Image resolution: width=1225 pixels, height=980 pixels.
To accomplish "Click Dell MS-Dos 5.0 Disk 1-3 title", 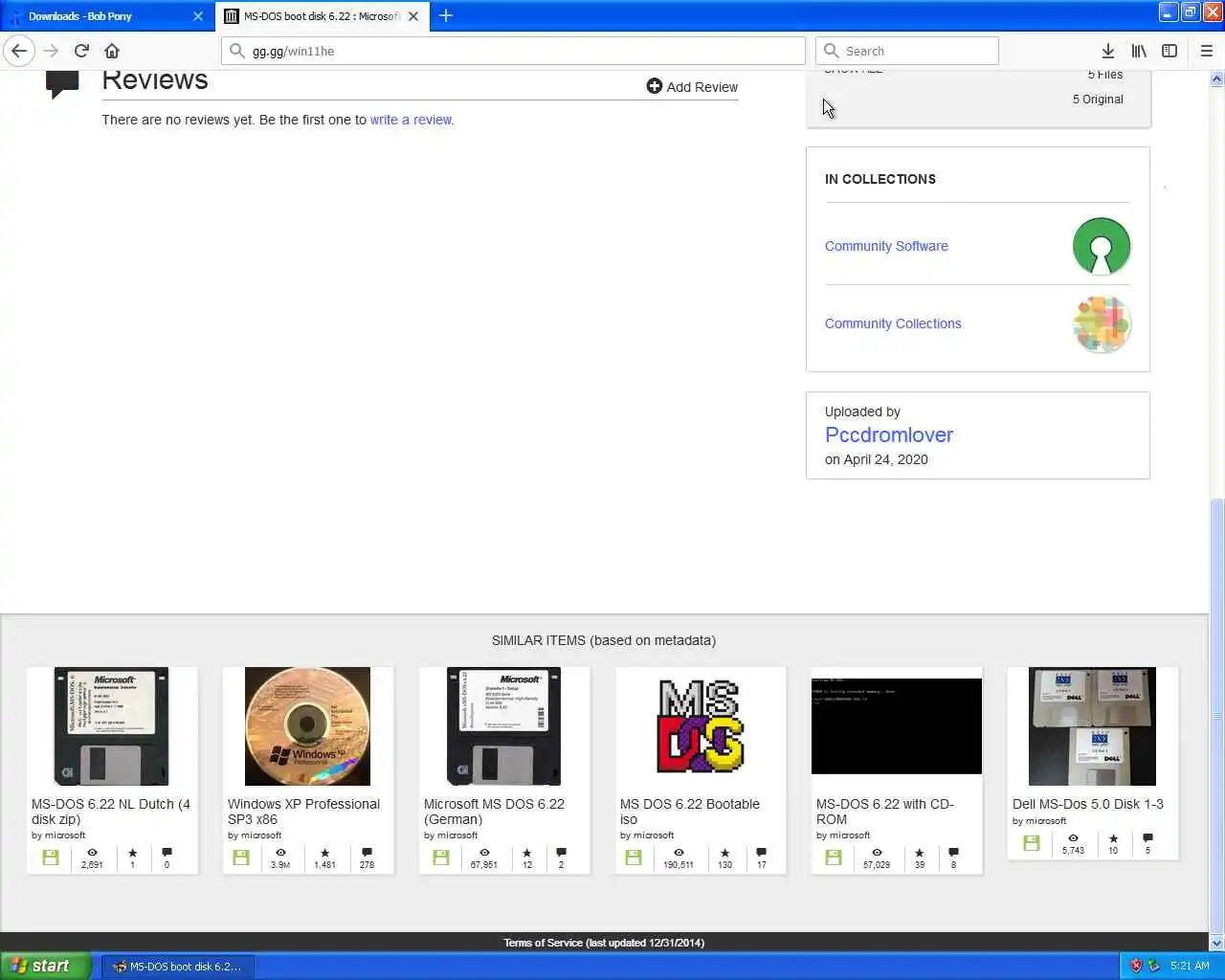I will click(x=1088, y=804).
